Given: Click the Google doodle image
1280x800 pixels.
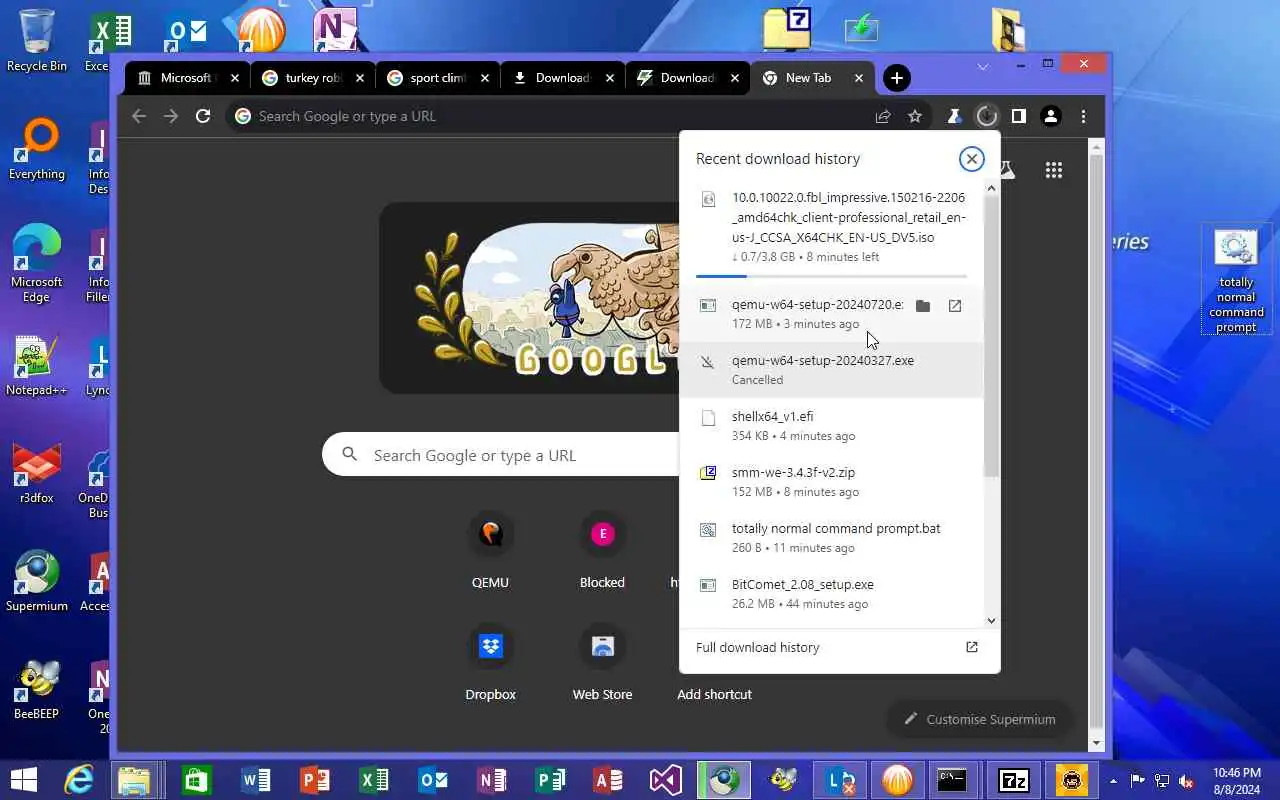Looking at the screenshot, I should pos(530,298).
